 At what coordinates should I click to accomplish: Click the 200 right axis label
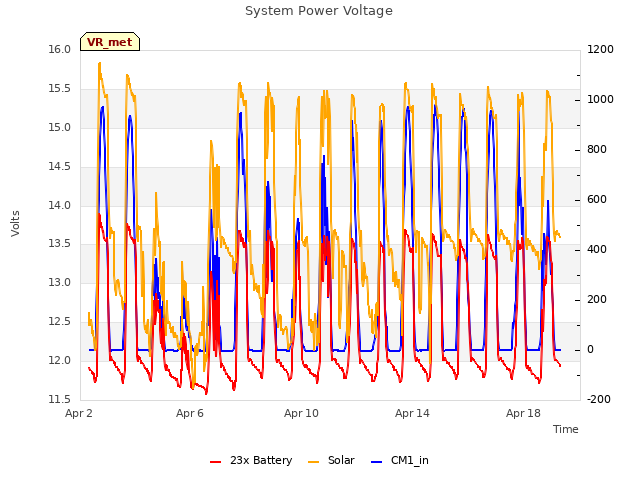click(x=597, y=300)
